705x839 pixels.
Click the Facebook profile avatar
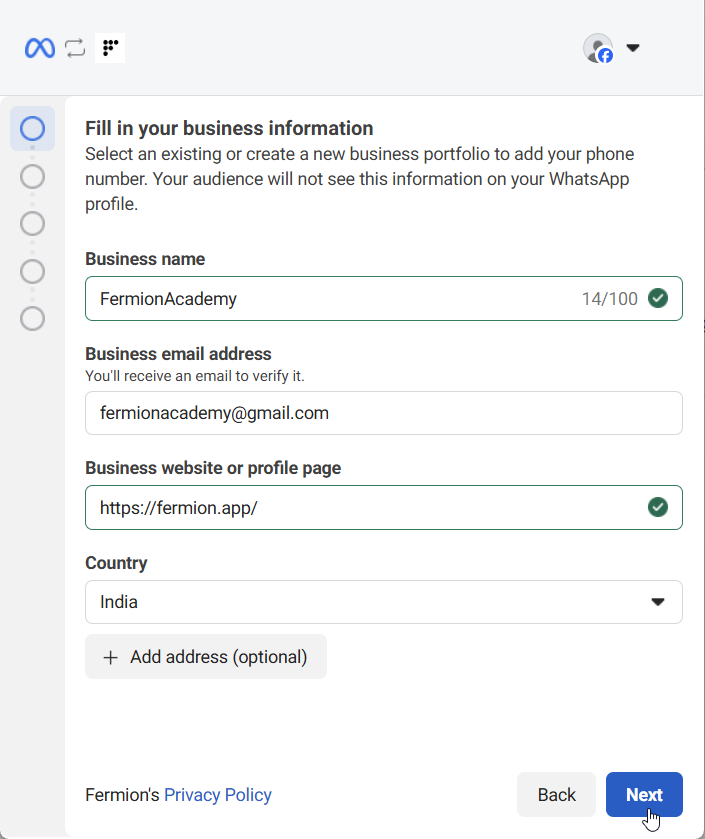(598, 48)
